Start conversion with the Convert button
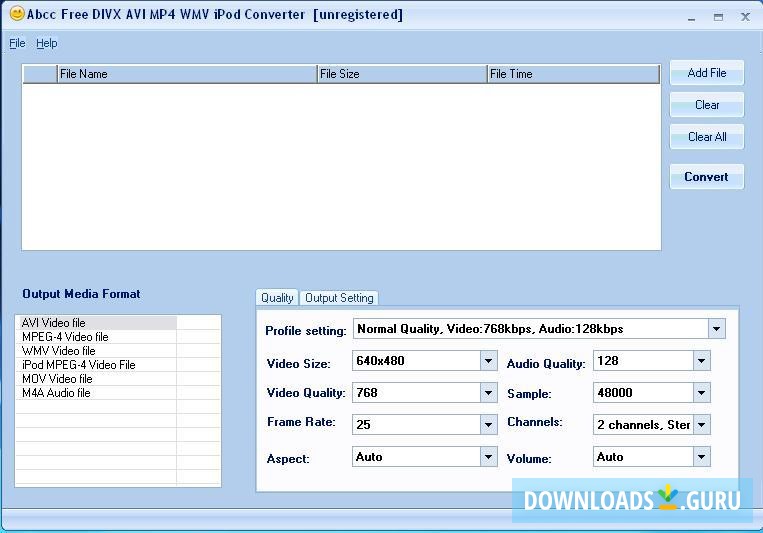This screenshot has height=533, width=763. coord(707,177)
